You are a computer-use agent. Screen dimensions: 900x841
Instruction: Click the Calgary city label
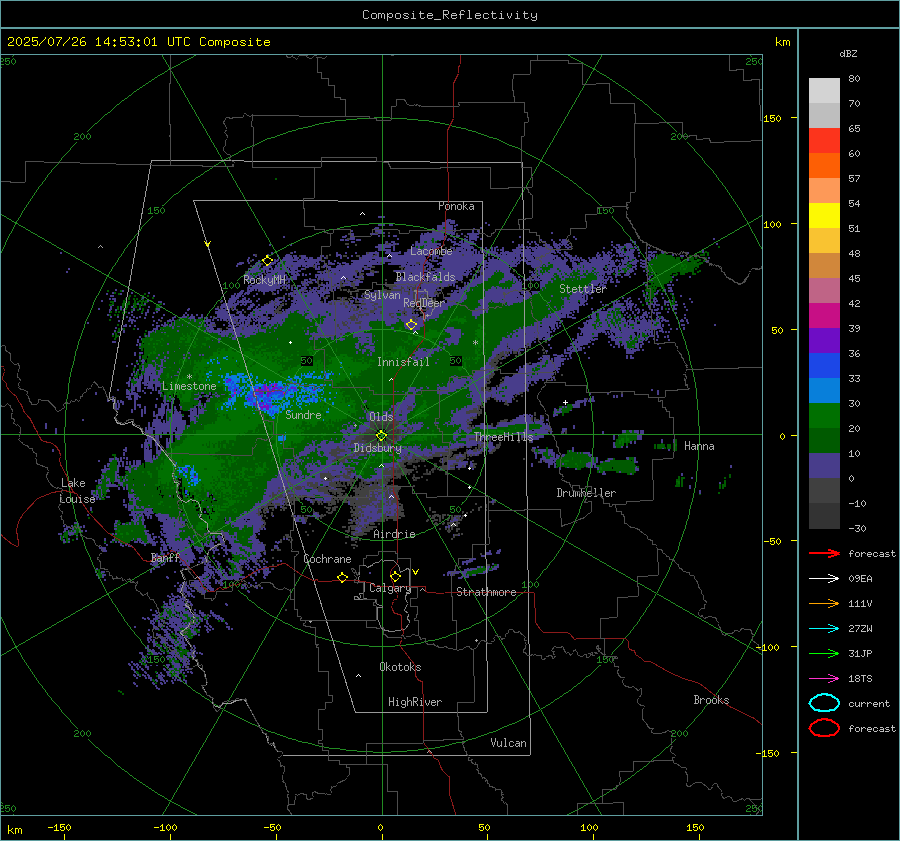coord(390,588)
